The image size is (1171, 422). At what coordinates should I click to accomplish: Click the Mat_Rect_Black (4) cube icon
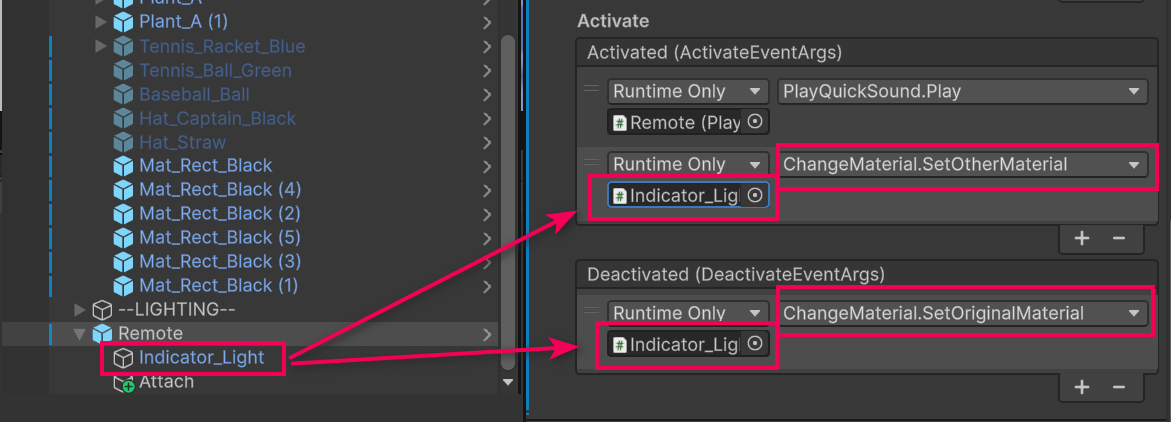pos(123,189)
